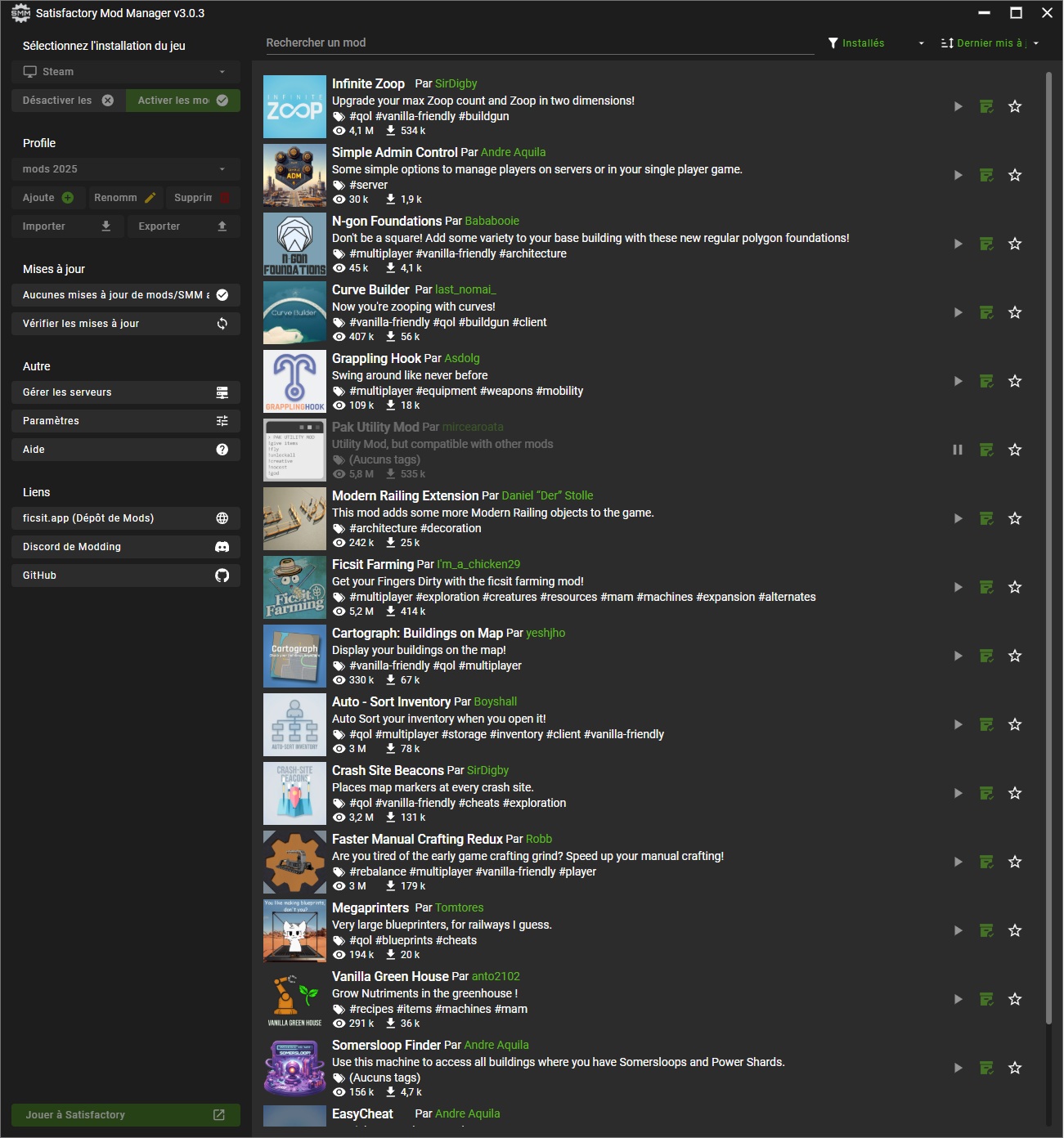The image size is (1064, 1138).
Task: Click the mod list vertical scrollbar
Action: pos(1048,548)
